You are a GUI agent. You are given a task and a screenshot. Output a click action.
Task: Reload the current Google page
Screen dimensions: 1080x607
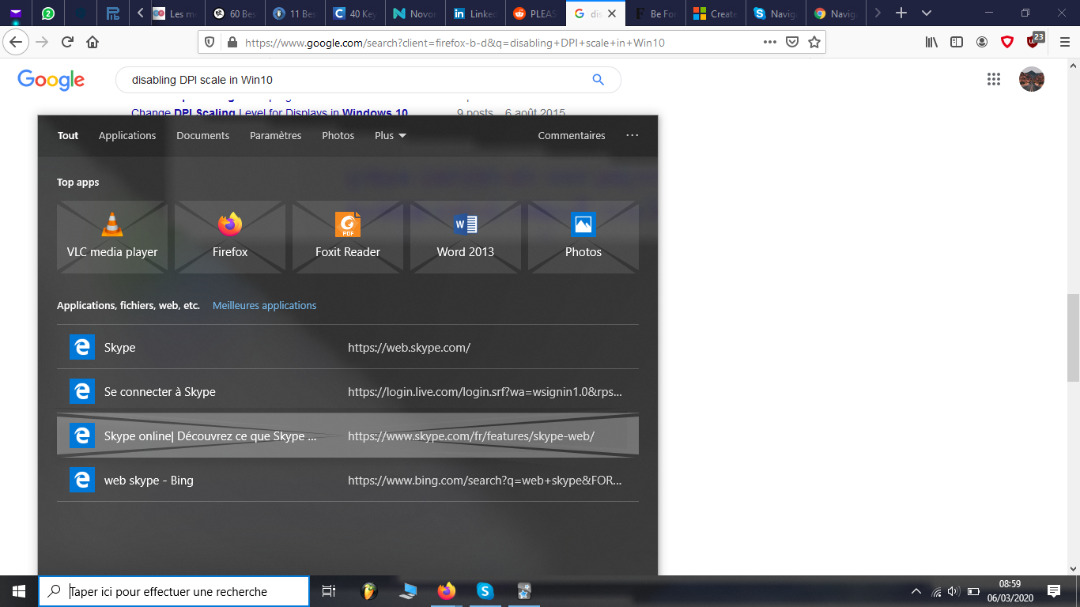tap(68, 42)
